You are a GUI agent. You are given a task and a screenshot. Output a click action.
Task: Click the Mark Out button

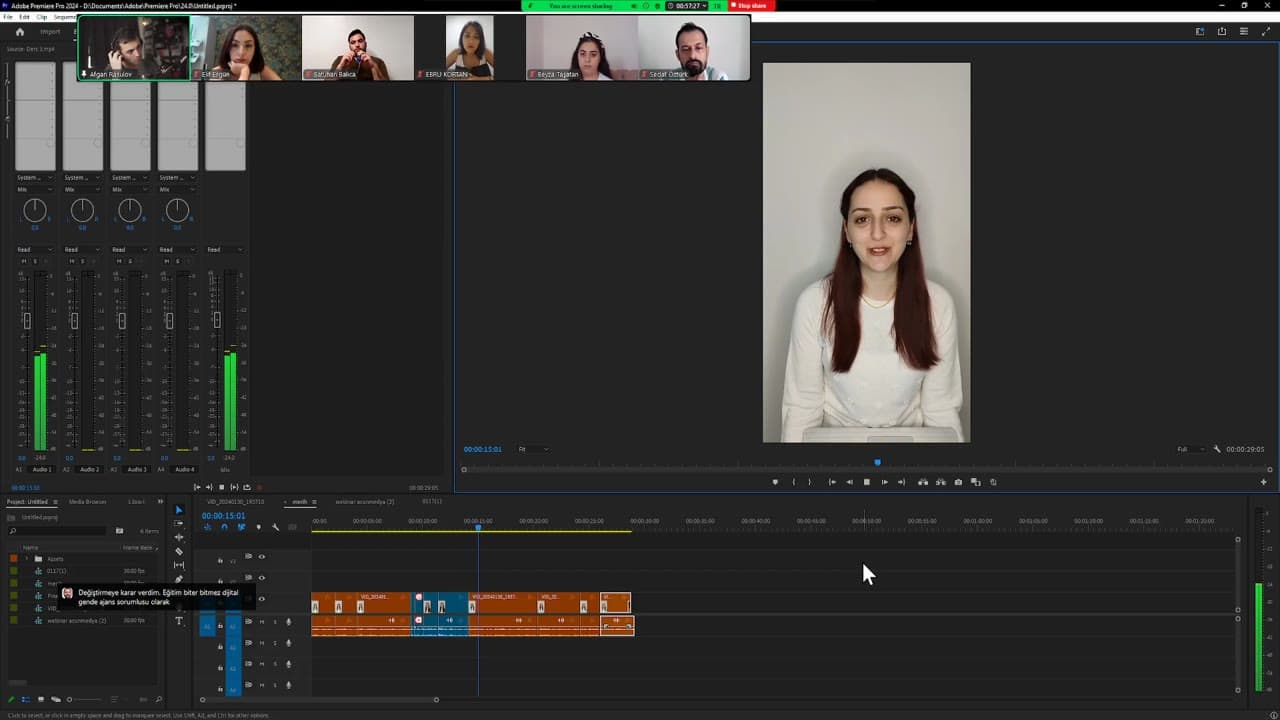pyautogui.click(x=810, y=482)
